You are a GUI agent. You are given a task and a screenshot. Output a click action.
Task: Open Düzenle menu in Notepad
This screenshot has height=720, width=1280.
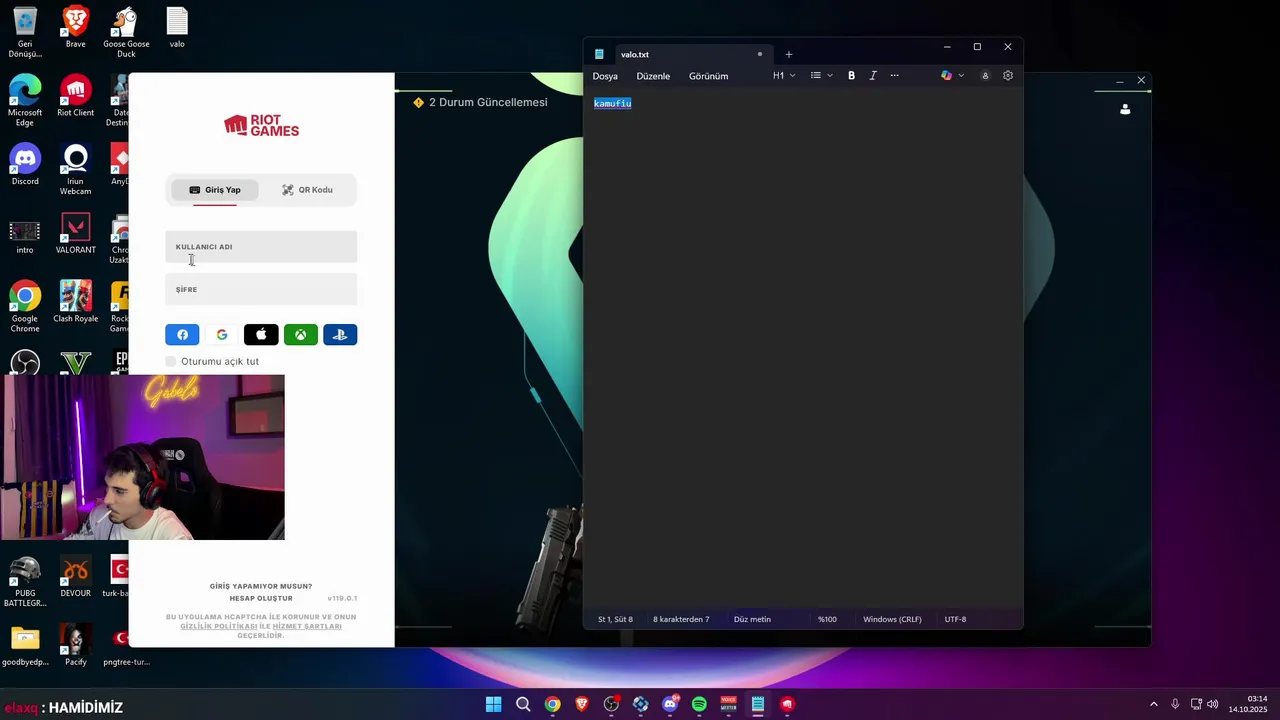pos(653,76)
